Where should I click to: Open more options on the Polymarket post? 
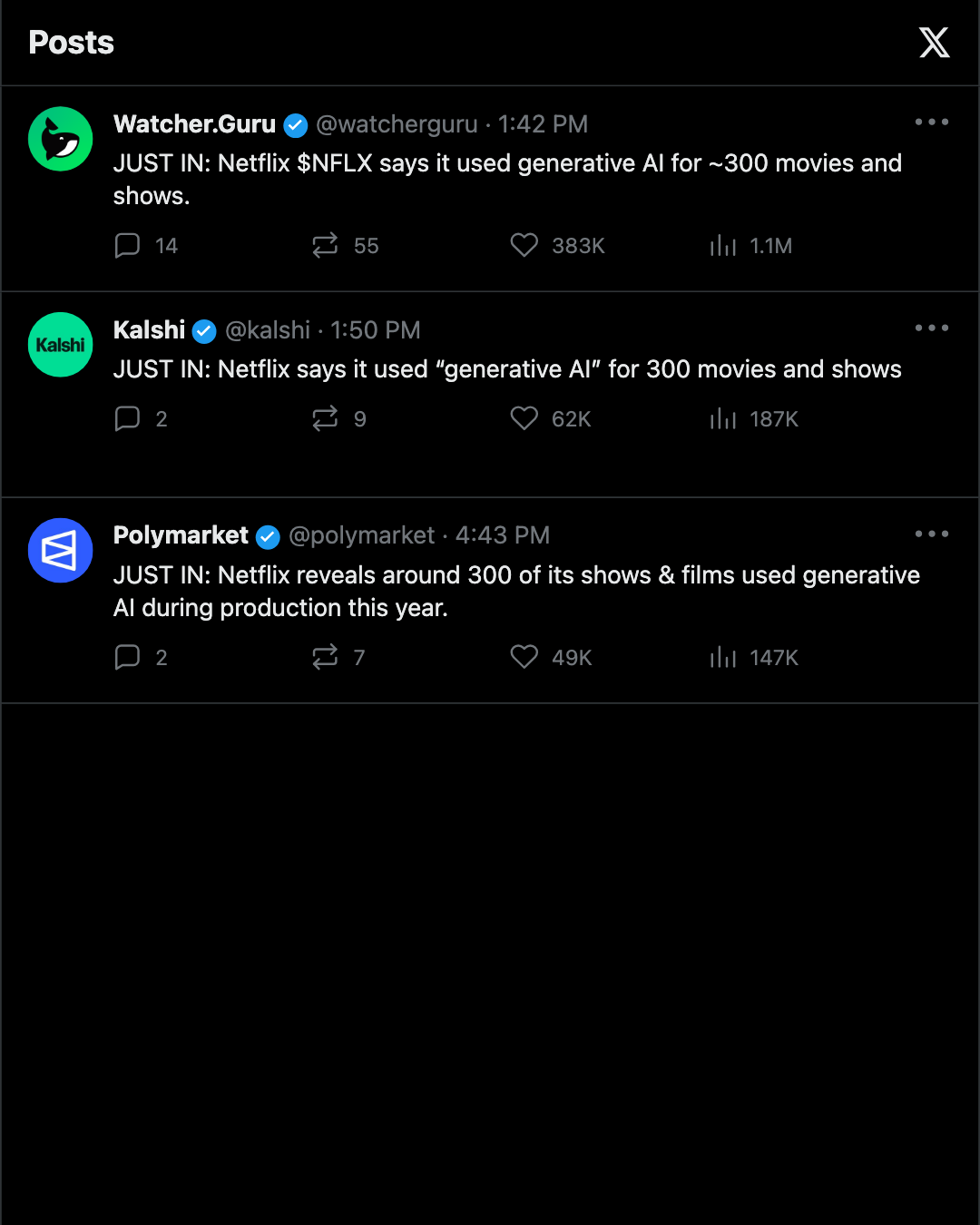tap(932, 534)
